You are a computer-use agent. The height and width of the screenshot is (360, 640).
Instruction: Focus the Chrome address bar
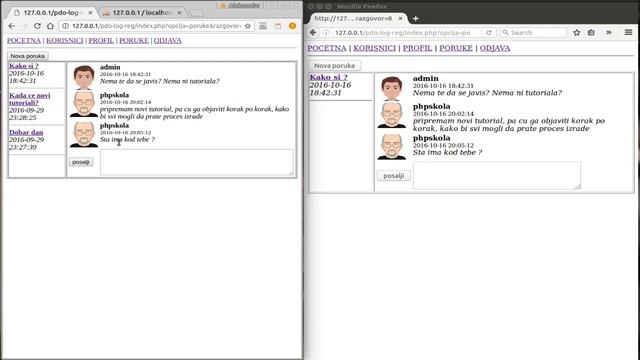(156, 26)
